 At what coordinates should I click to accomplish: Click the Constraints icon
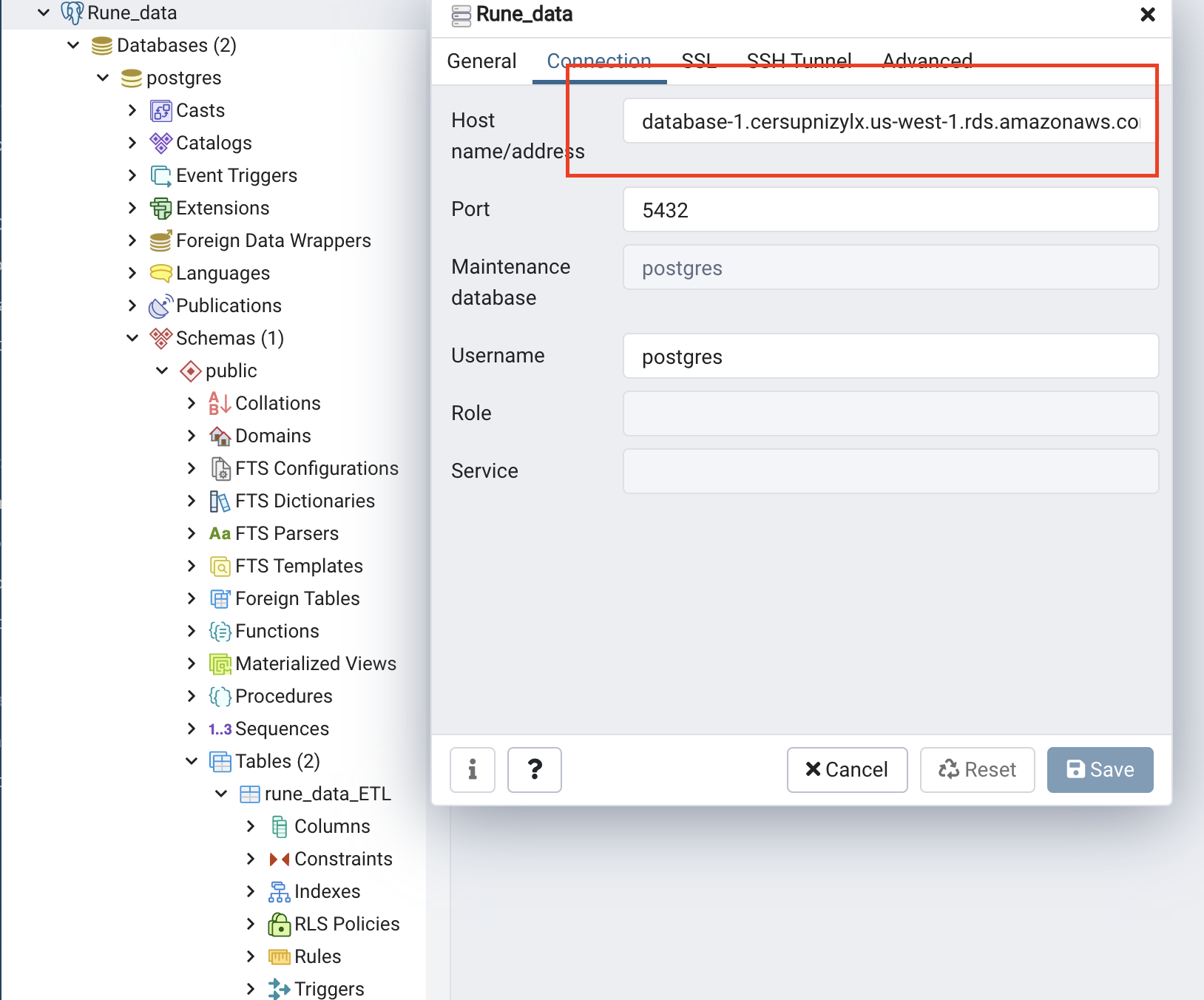(280, 859)
